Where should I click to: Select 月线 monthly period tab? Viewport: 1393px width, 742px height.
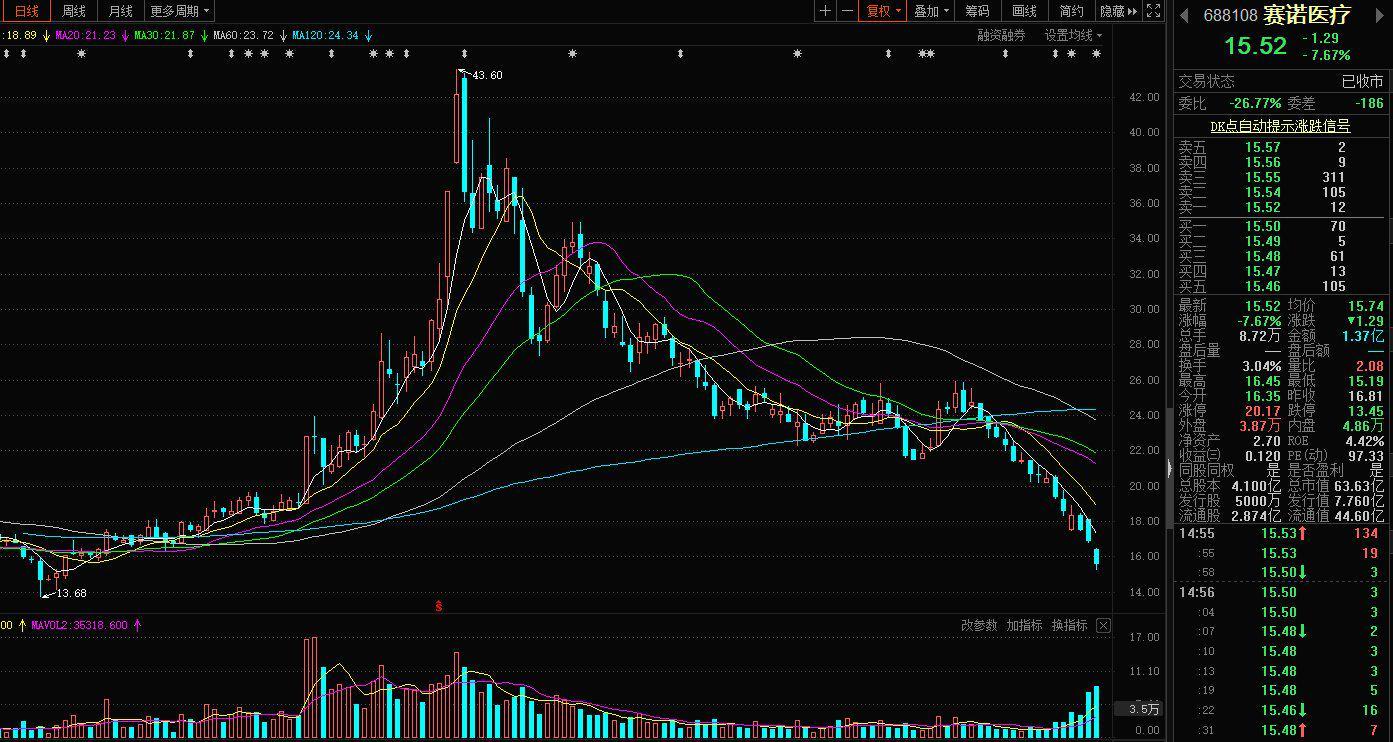pyautogui.click(x=120, y=11)
